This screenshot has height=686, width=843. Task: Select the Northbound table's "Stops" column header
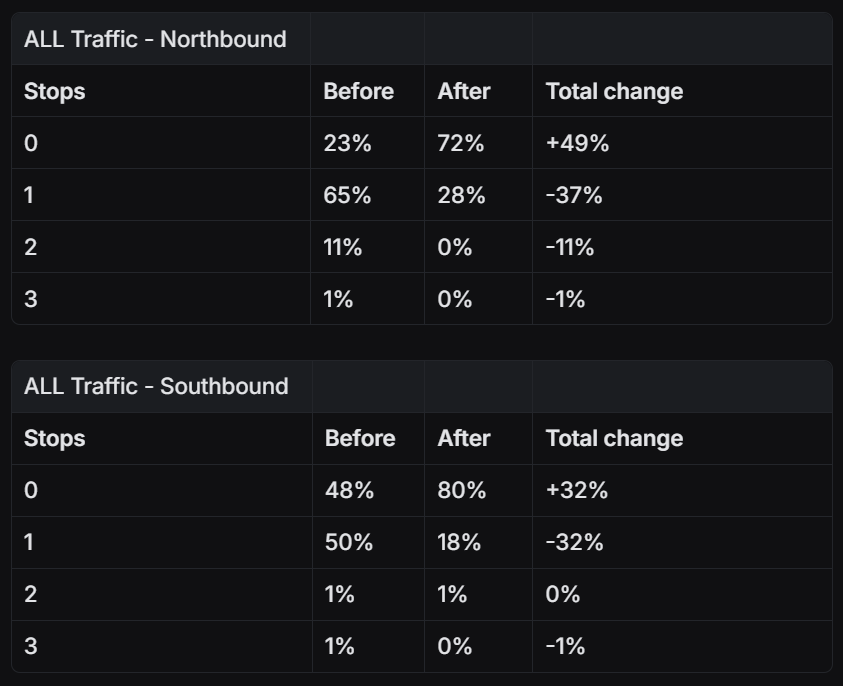pyautogui.click(x=55, y=91)
